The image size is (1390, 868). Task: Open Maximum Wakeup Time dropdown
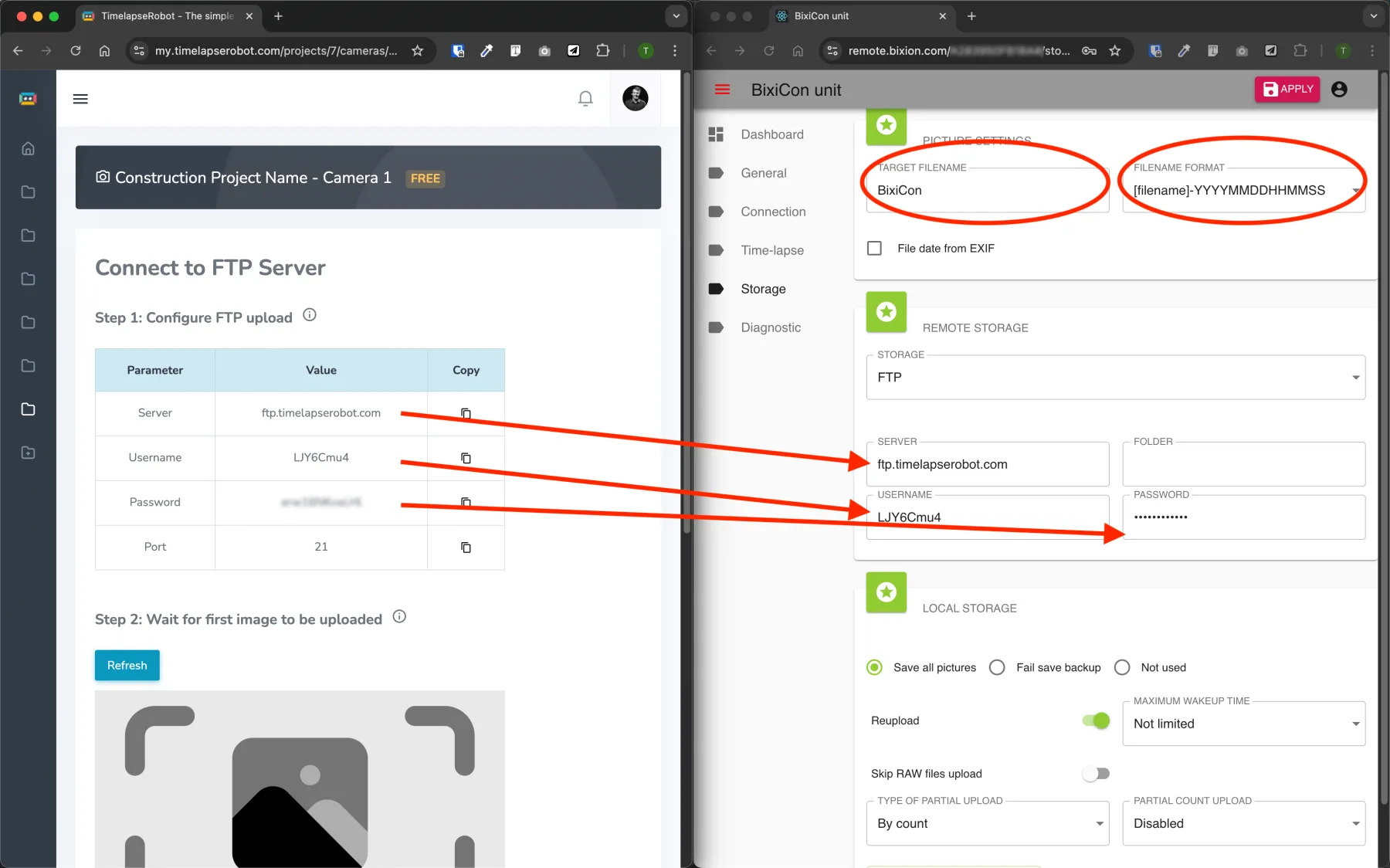[x=1243, y=724]
